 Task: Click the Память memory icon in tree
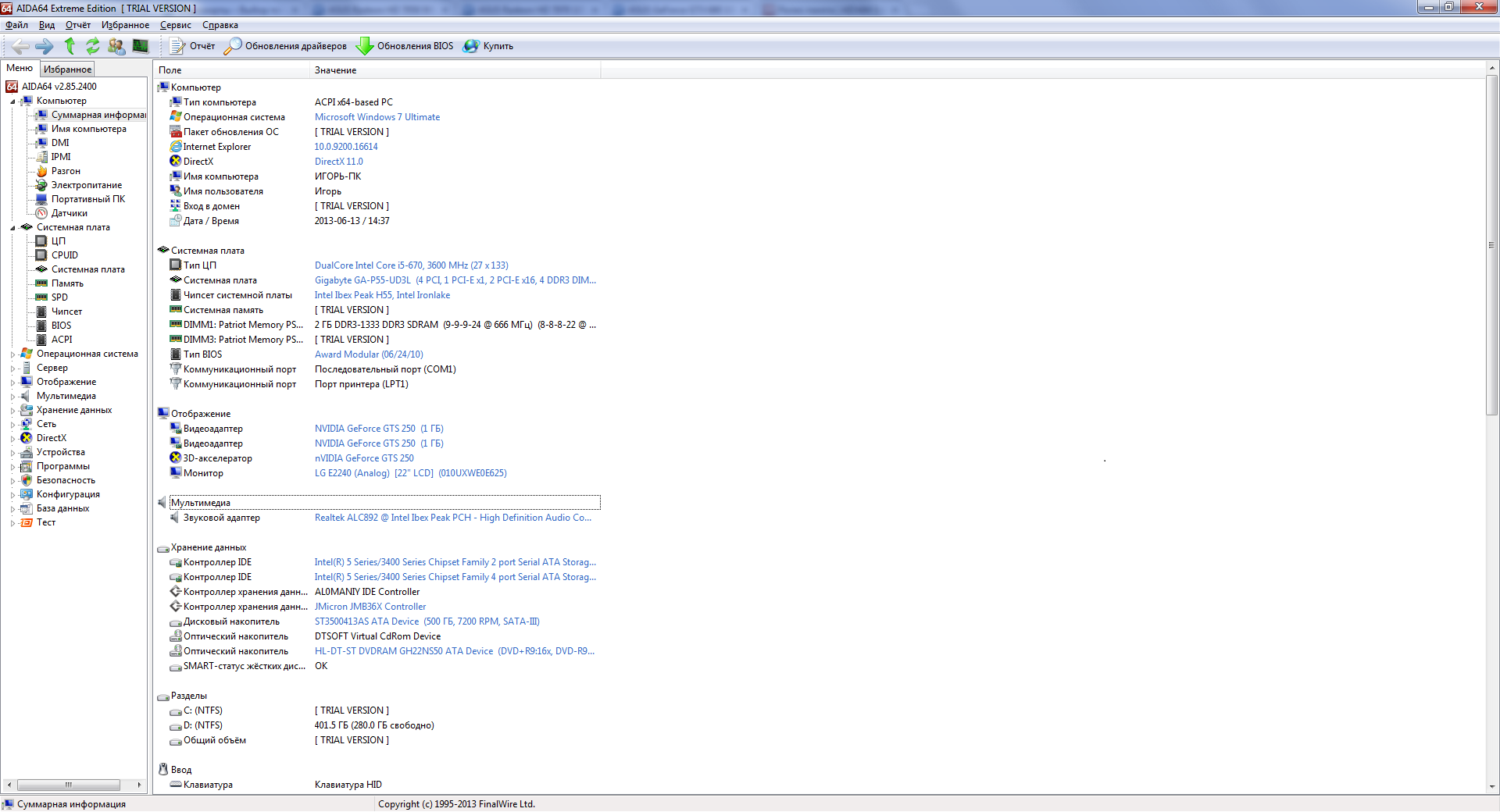(x=42, y=283)
